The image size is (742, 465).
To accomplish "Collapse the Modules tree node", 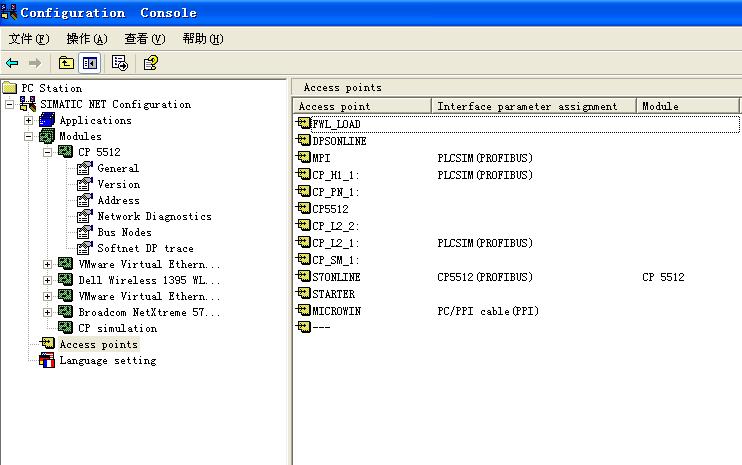I will point(28,136).
